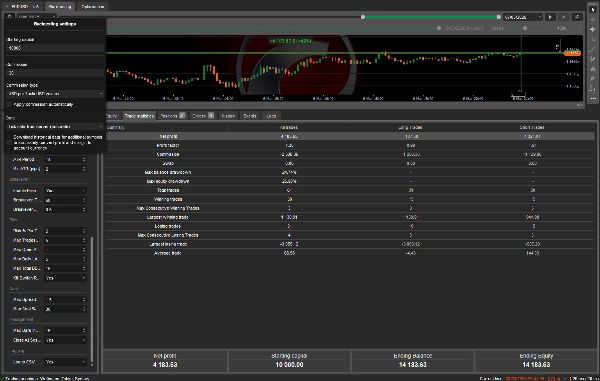
Task: Select the trend line drawing tool
Action: pos(592,49)
